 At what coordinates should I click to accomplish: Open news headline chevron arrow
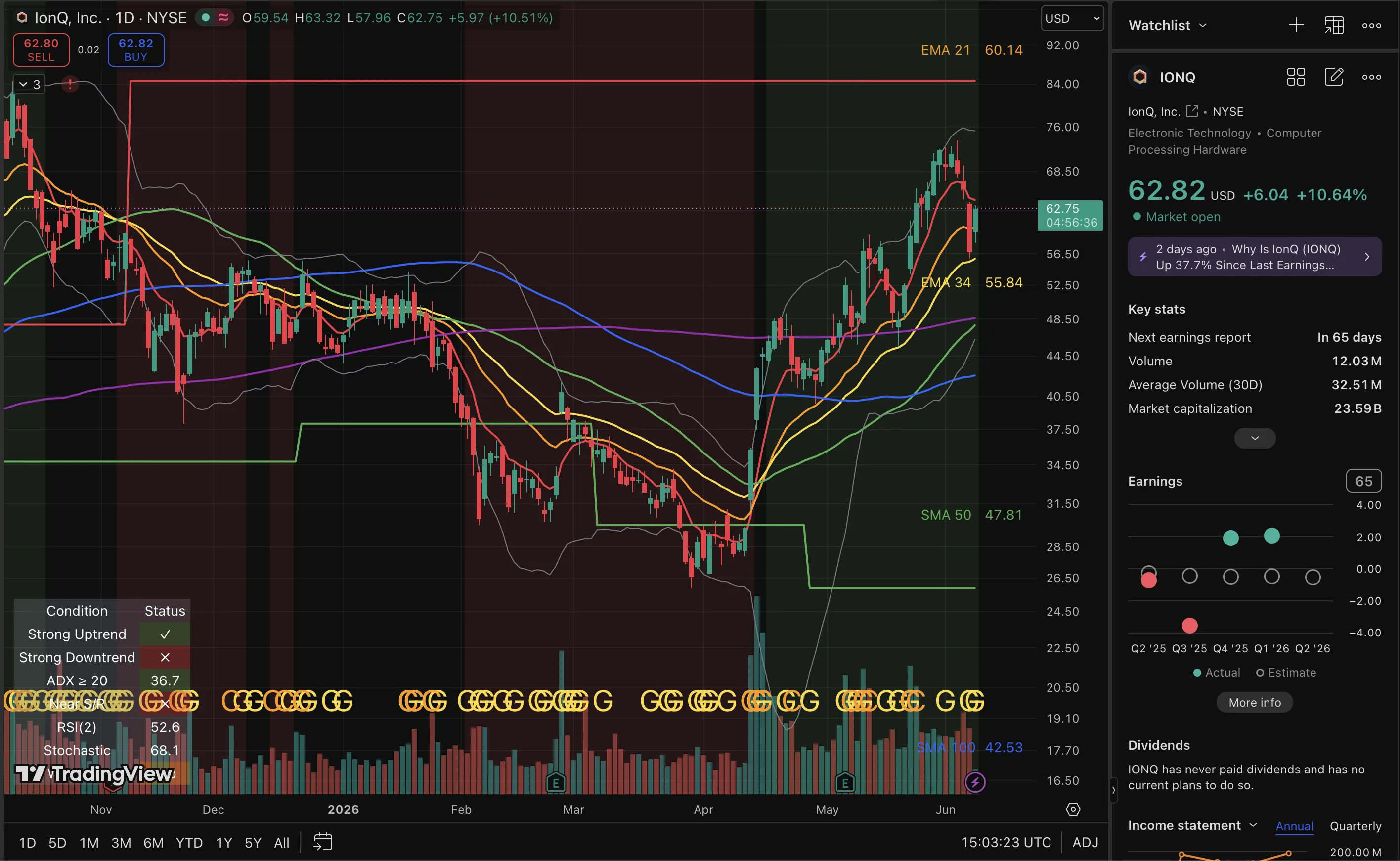(x=1367, y=257)
